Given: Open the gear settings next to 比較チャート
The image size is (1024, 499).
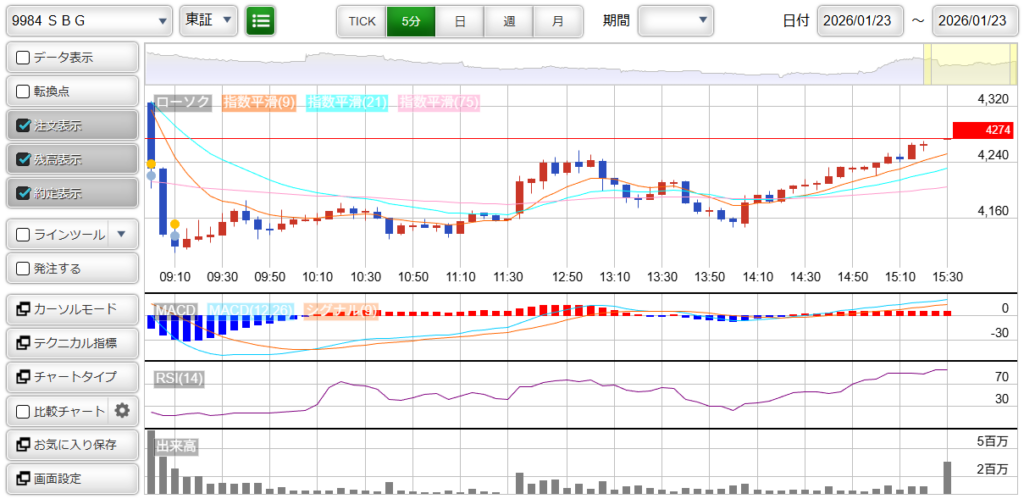Looking at the screenshot, I should tap(123, 410).
